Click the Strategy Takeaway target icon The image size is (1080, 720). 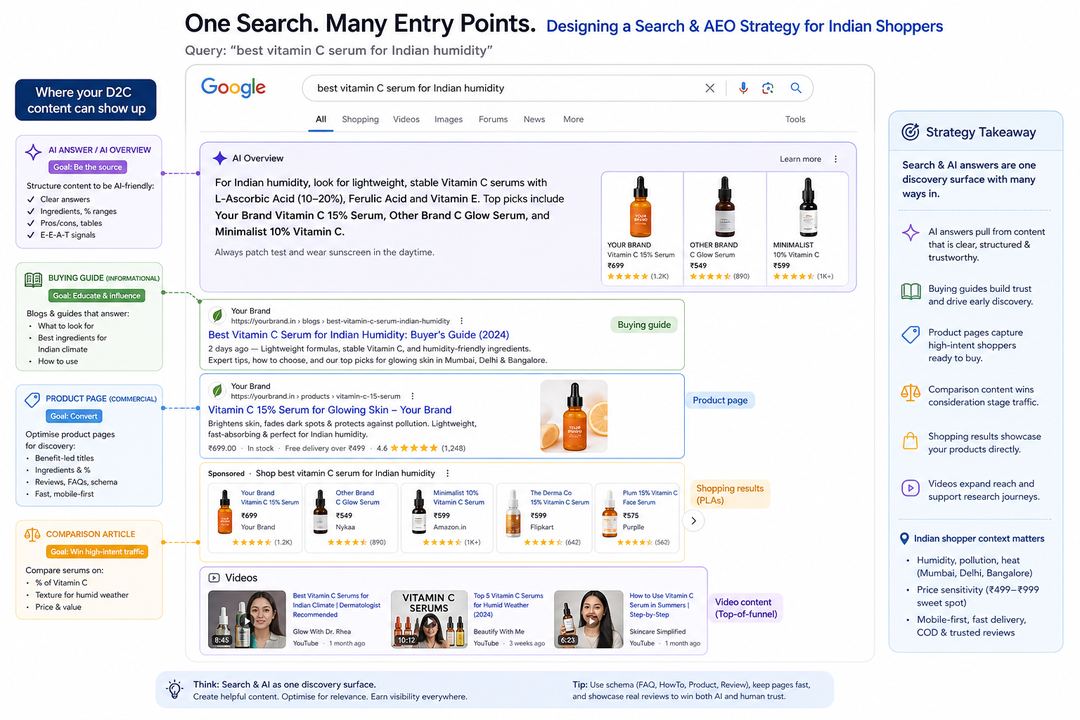click(911, 132)
